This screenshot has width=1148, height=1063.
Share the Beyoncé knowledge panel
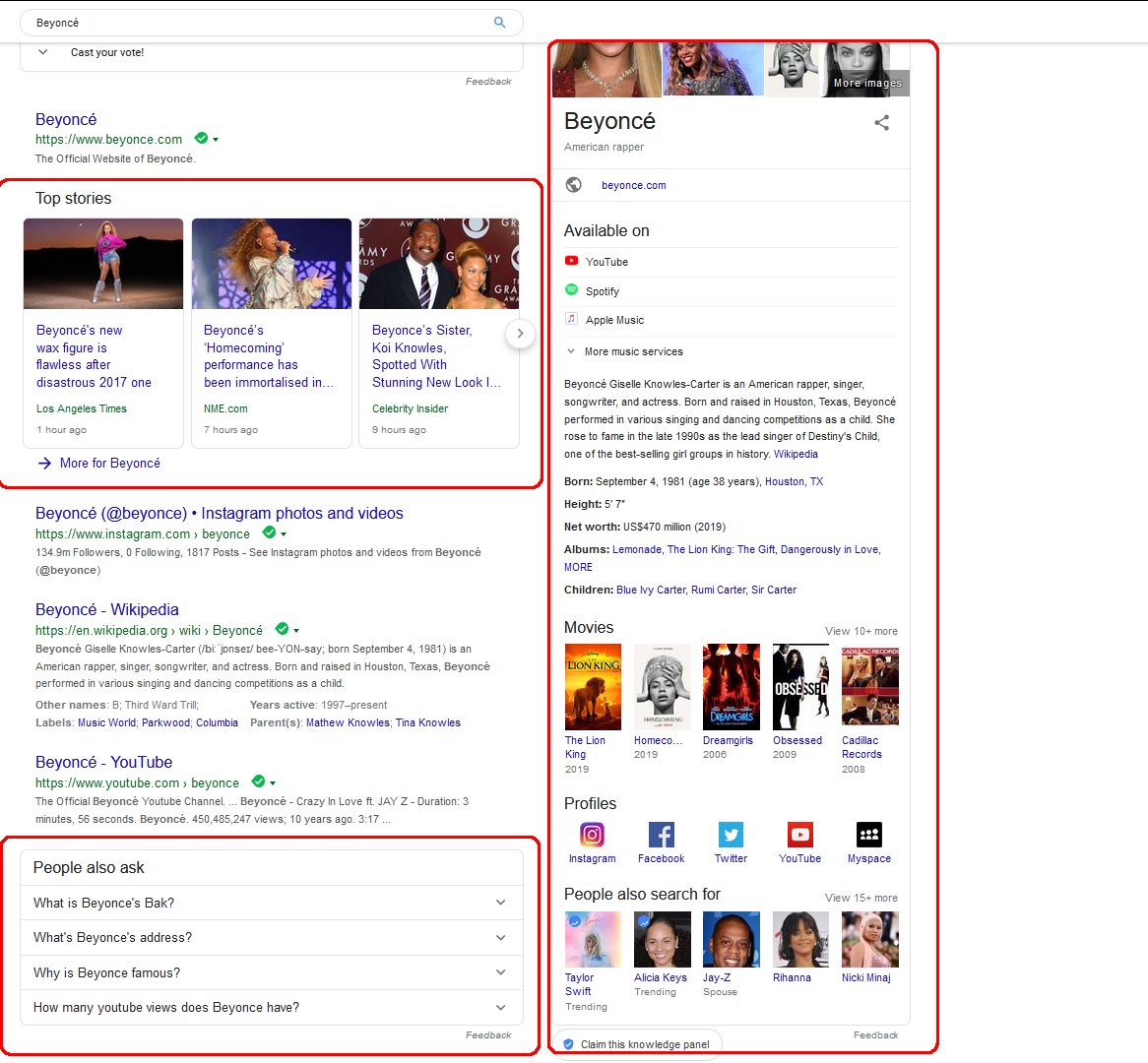(881, 123)
